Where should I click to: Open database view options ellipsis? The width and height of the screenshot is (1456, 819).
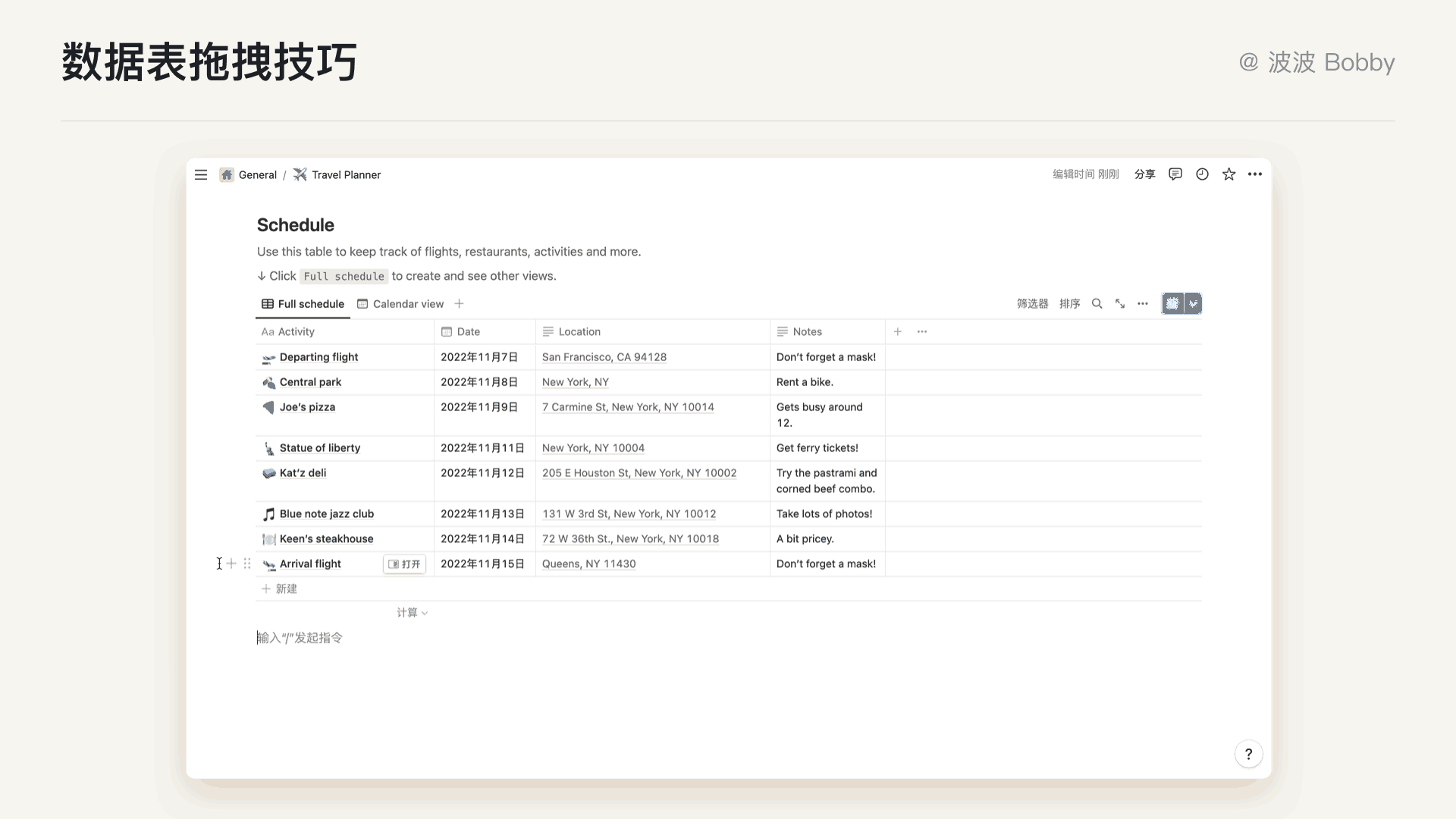tap(1143, 304)
